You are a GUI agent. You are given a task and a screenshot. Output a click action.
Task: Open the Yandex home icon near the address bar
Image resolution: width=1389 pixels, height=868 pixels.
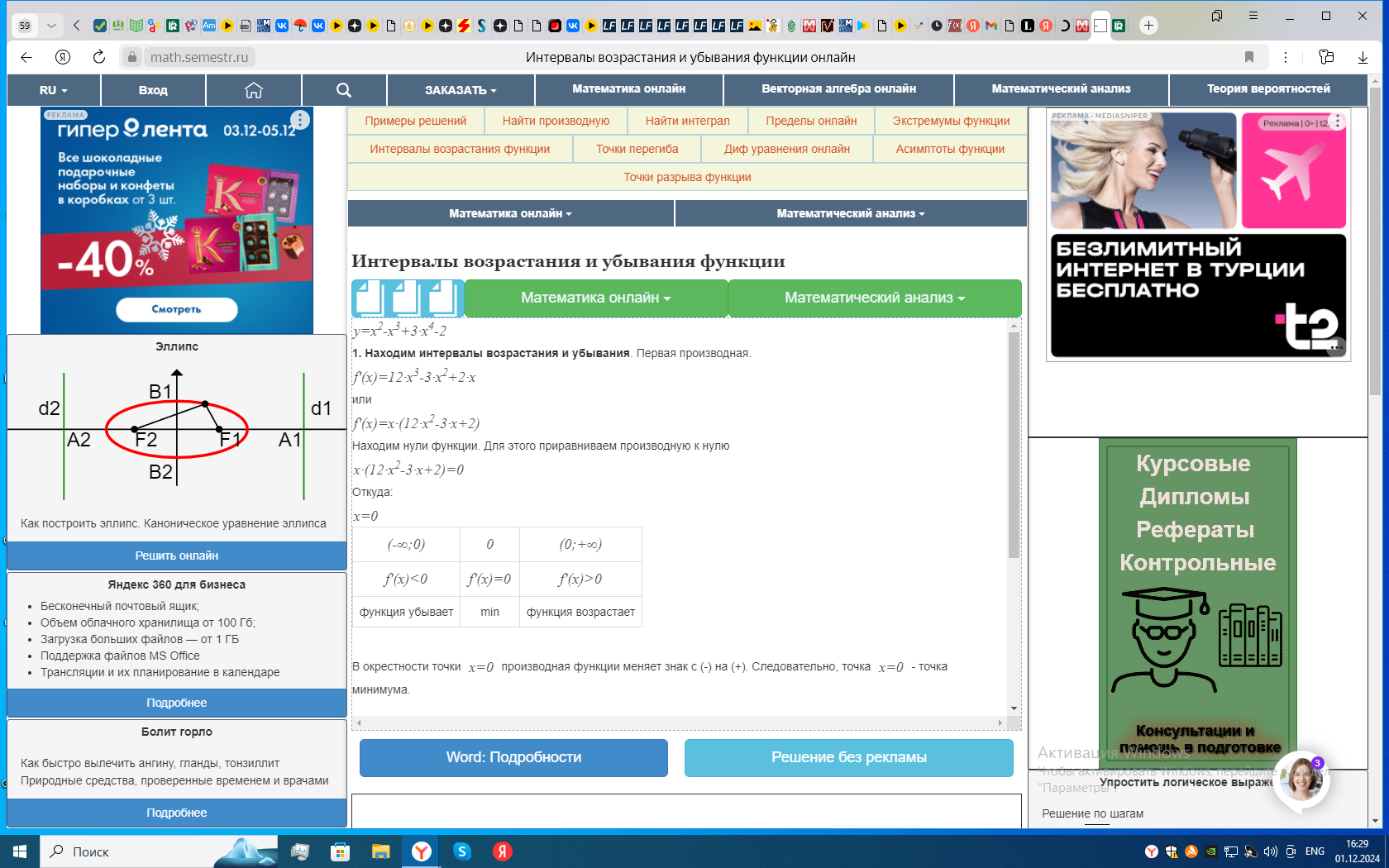[x=63, y=57]
